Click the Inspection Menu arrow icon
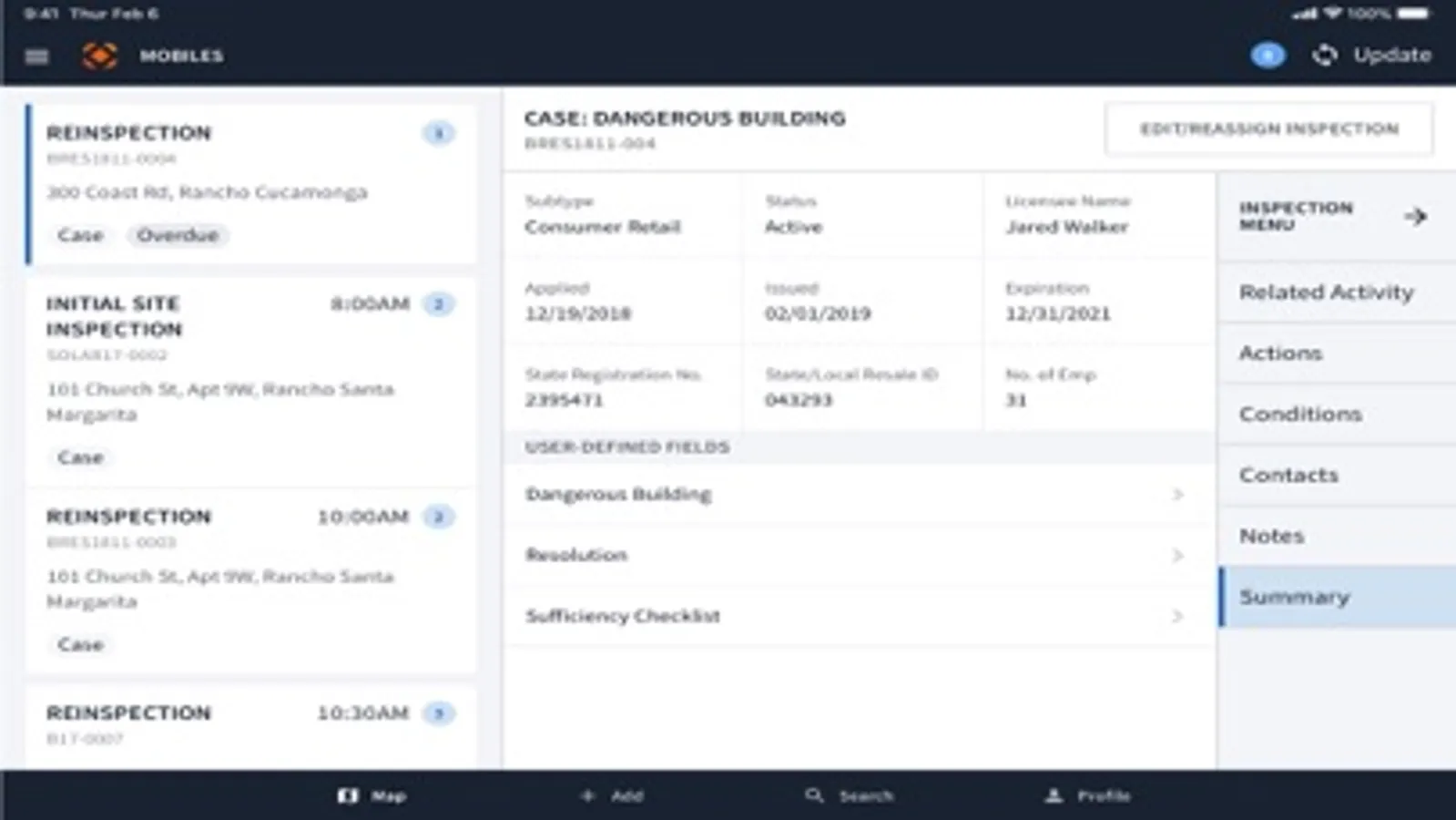Viewport: 1456px width, 820px height. pyautogui.click(x=1415, y=216)
